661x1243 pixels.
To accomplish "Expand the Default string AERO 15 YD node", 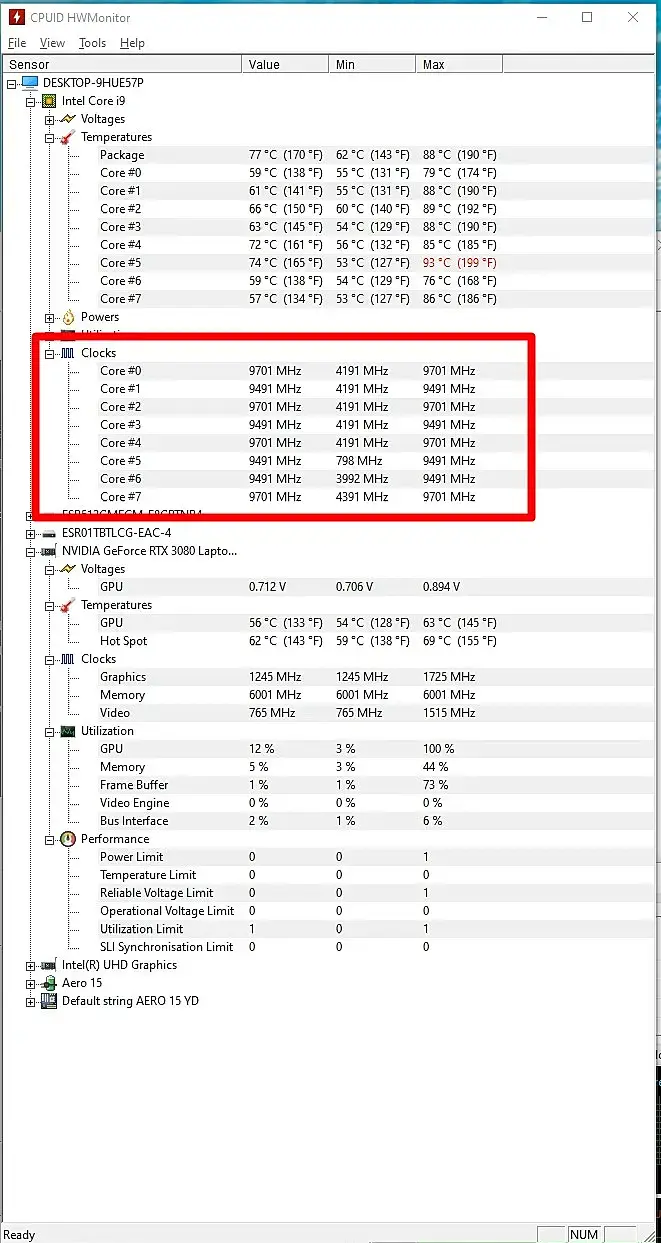I will tap(31, 1001).
